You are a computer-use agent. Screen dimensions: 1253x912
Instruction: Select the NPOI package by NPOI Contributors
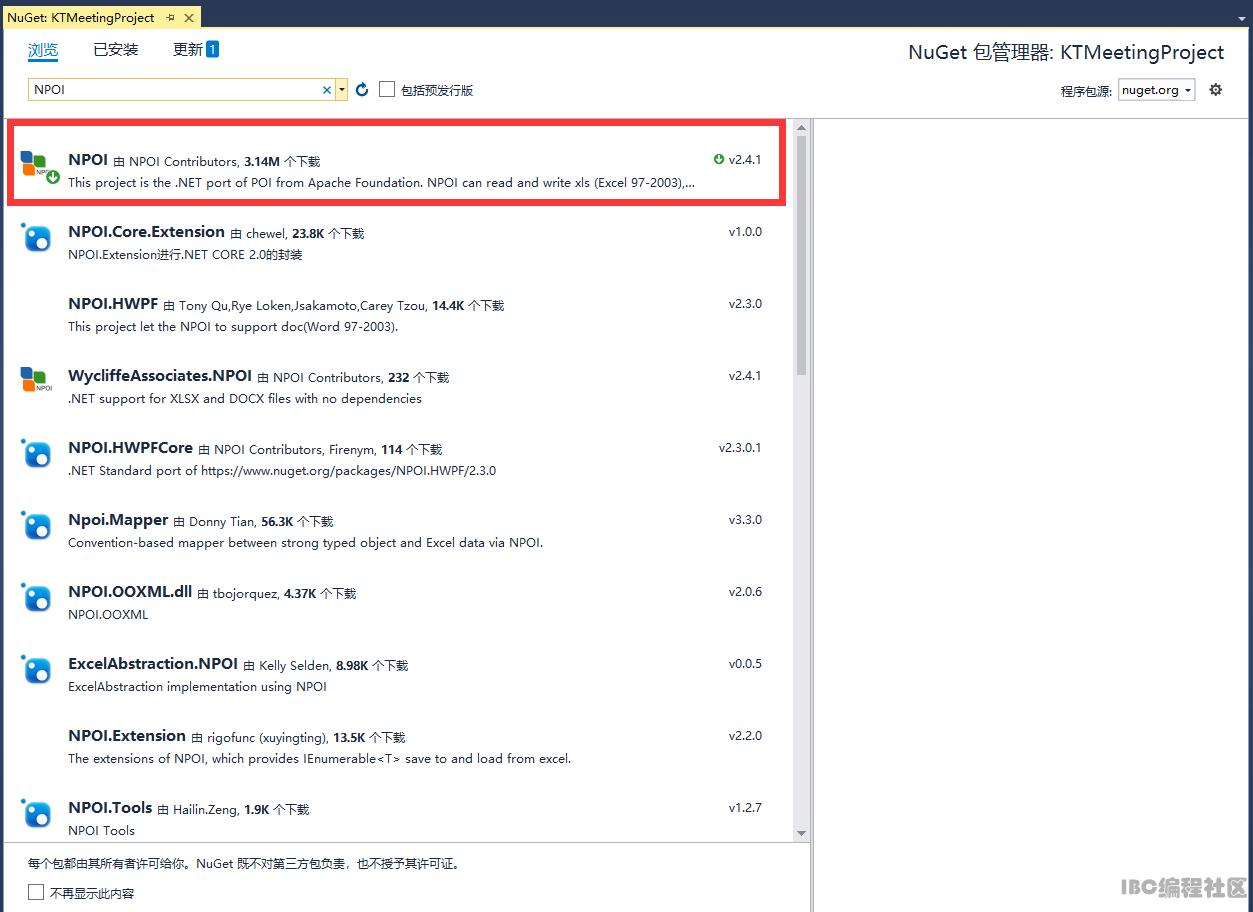tap(396, 163)
